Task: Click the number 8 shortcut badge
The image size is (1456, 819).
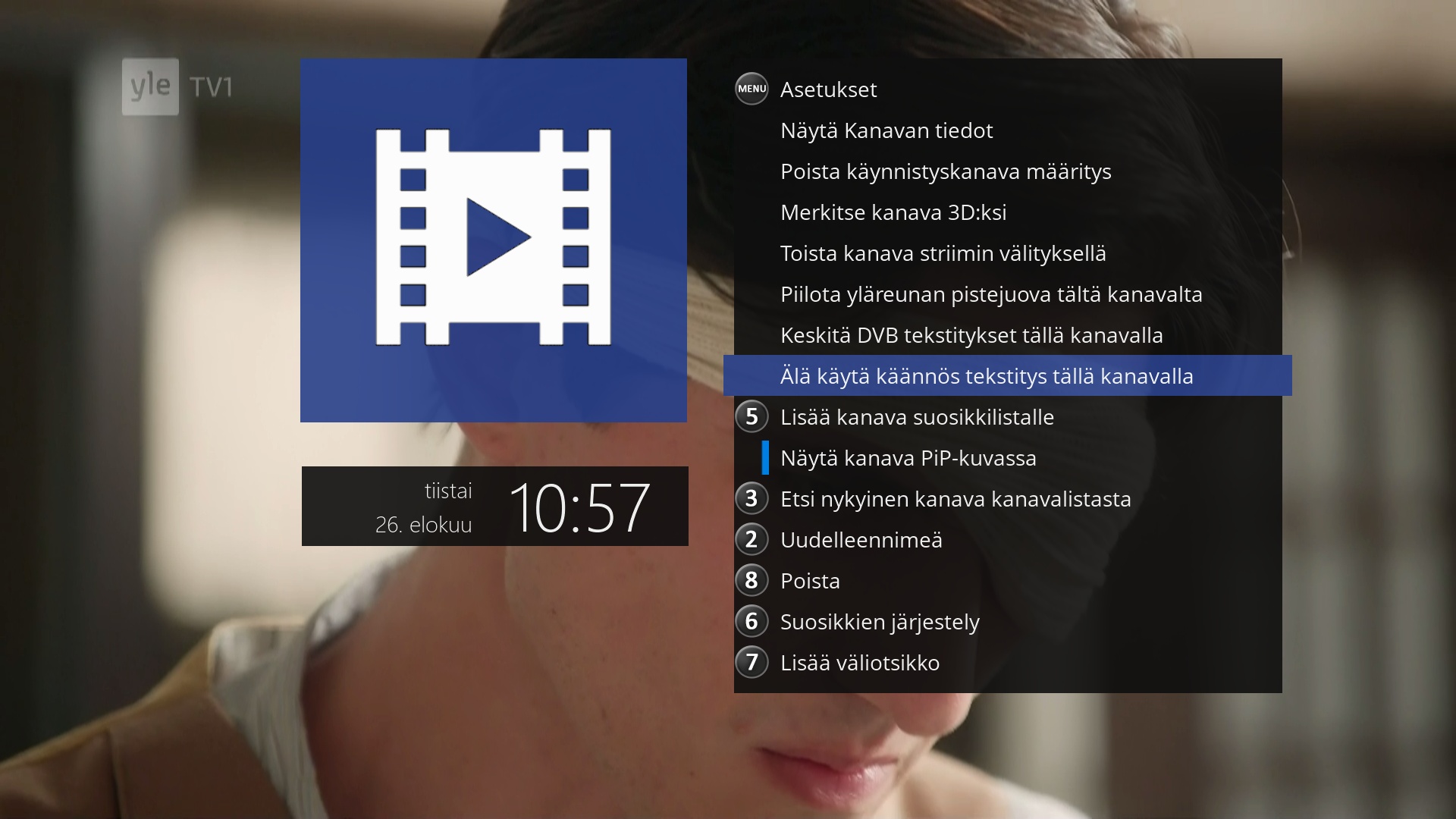Action: click(x=752, y=580)
